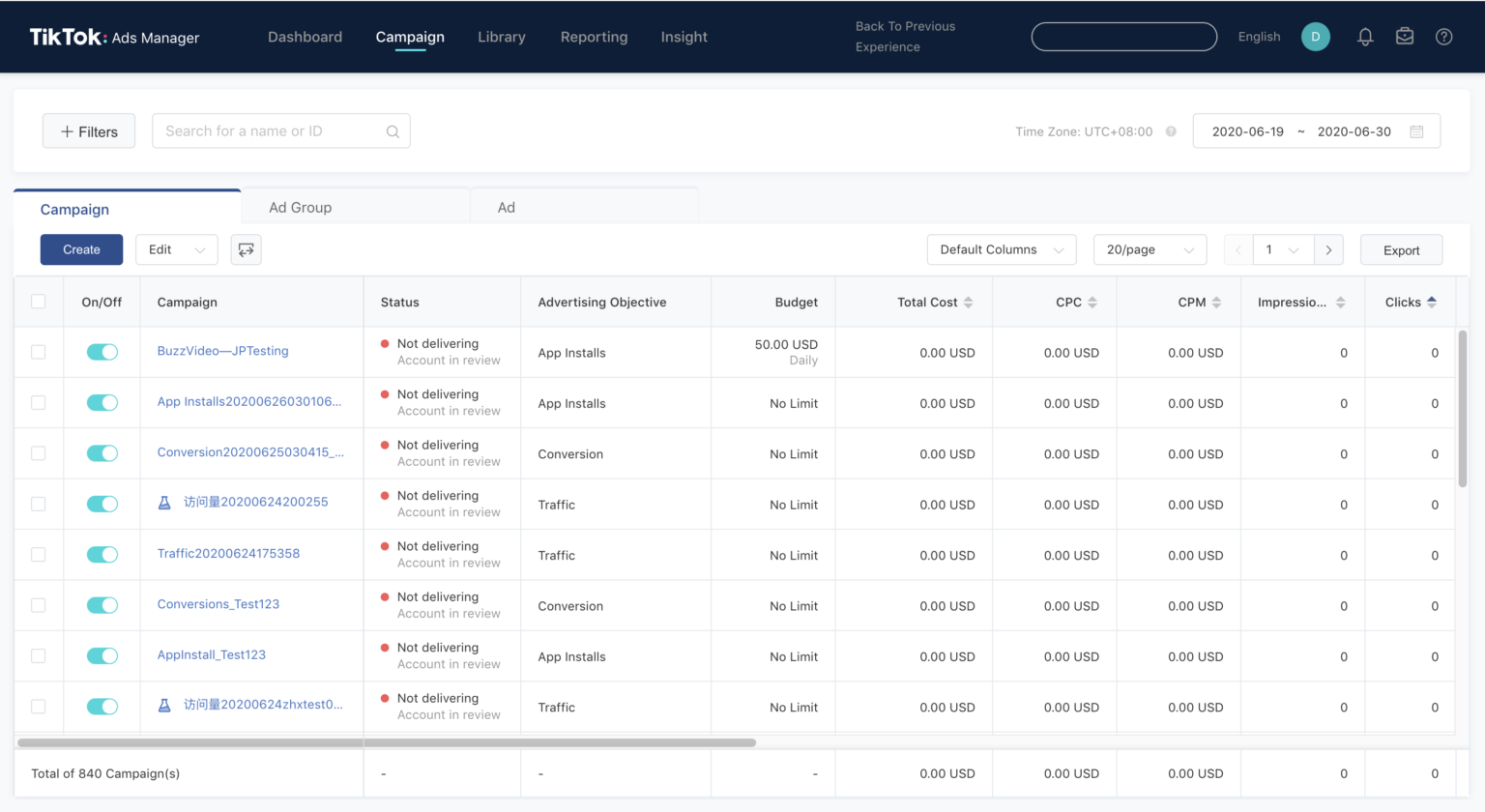The image size is (1485, 812).
Task: Open Conversion20200625030415 campaign link
Action: (250, 452)
